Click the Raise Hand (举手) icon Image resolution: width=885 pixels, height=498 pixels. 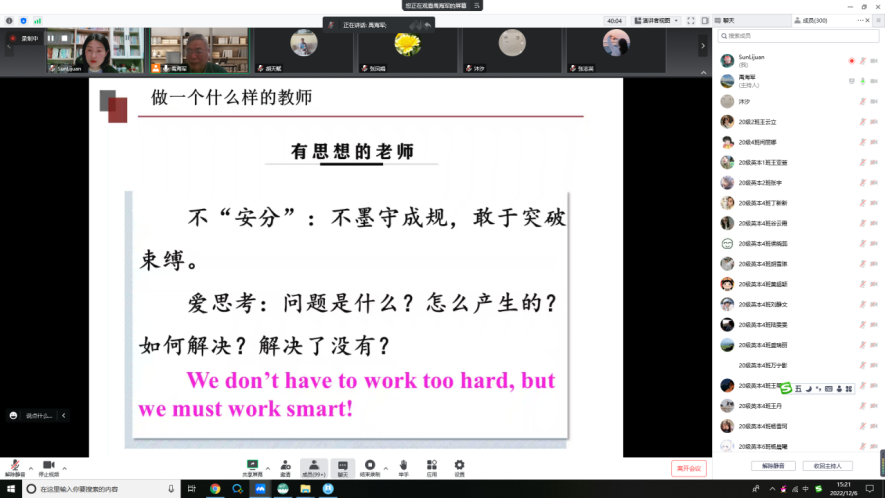click(x=403, y=465)
